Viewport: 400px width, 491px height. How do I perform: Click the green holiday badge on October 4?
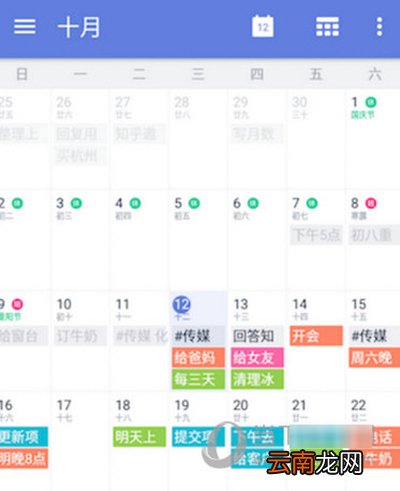click(x=135, y=203)
